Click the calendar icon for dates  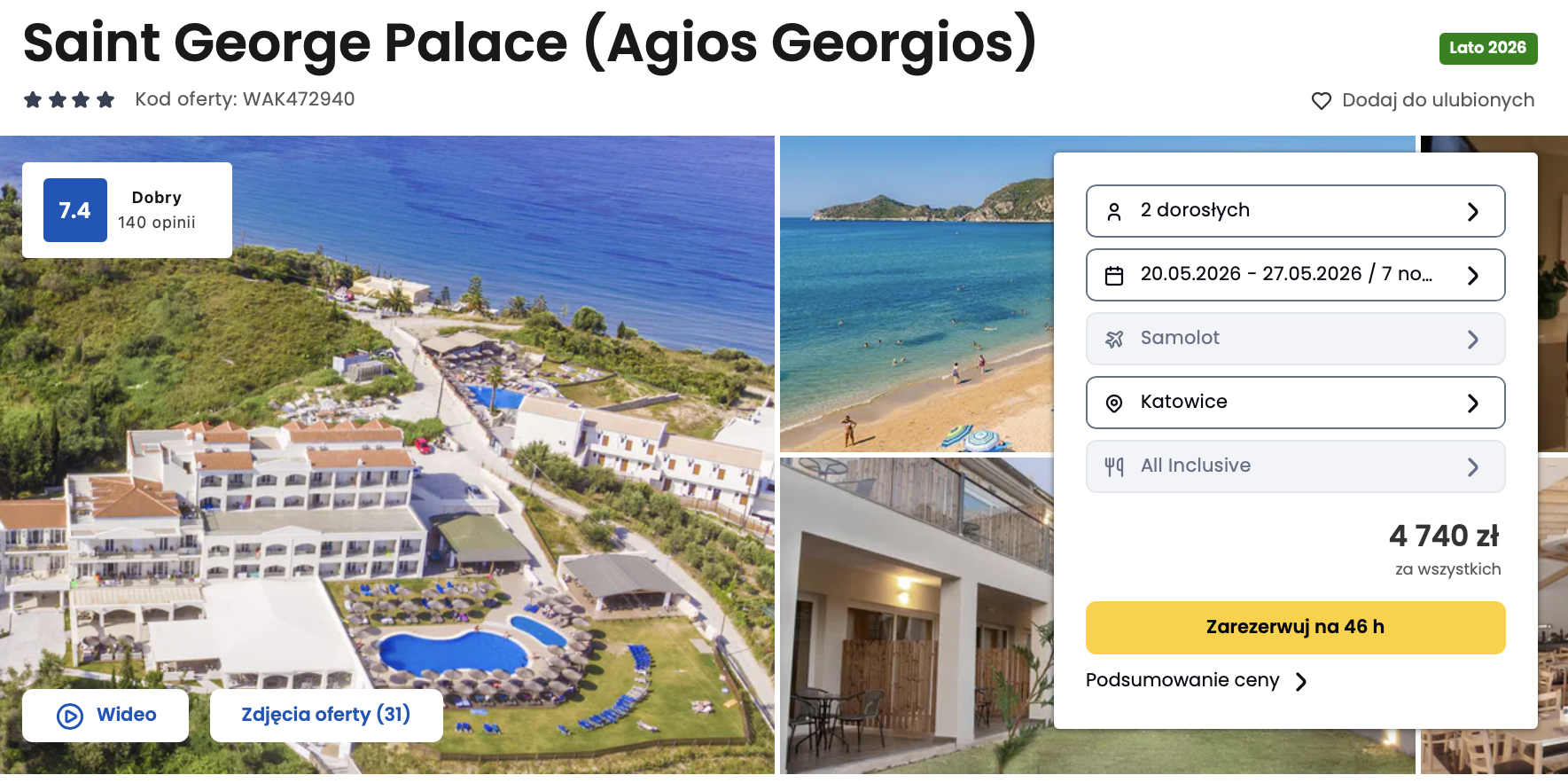click(x=1114, y=276)
